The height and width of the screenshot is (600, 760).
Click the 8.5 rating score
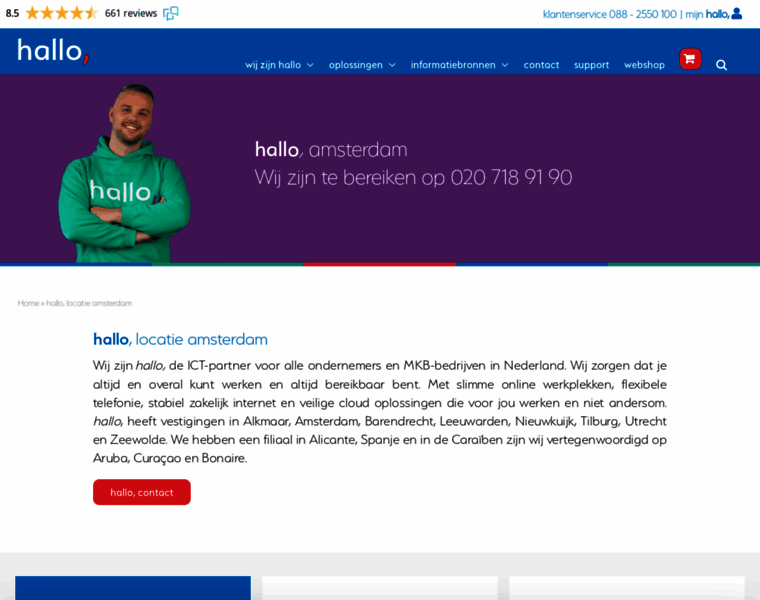[13, 13]
